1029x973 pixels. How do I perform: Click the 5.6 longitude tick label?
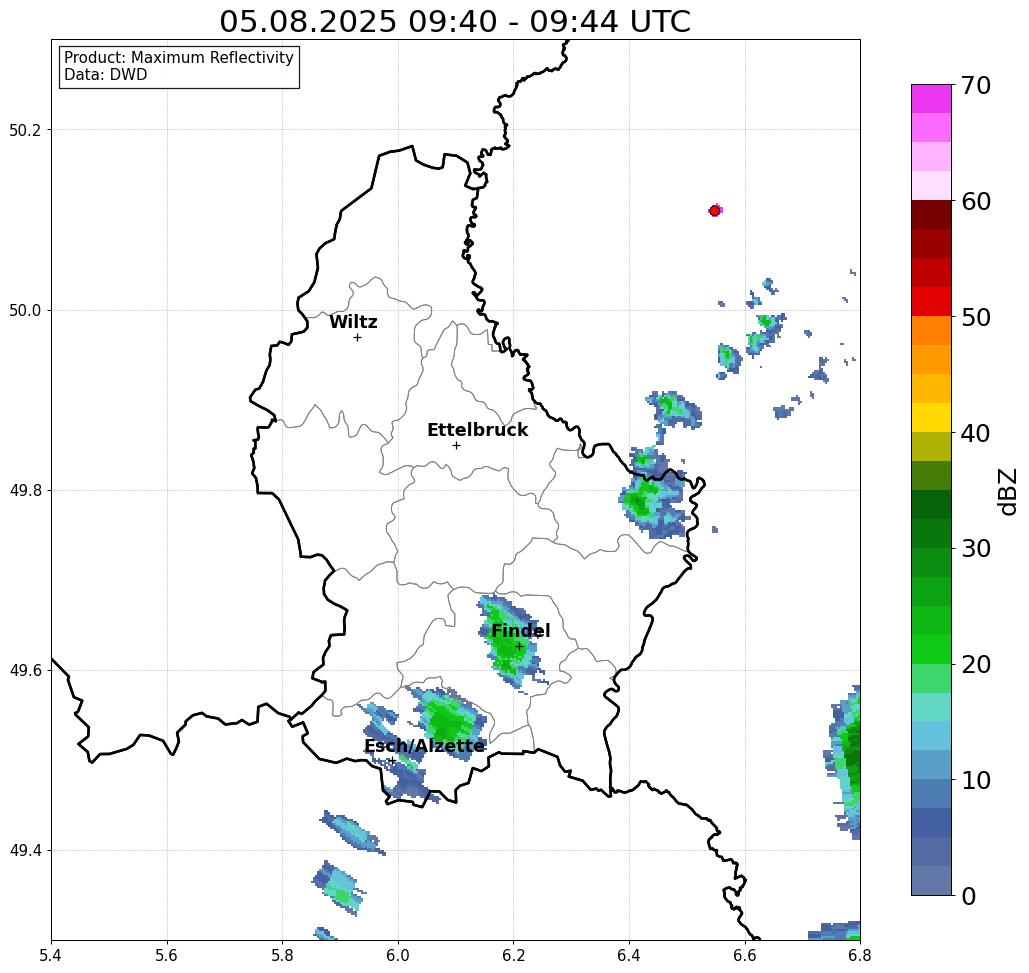click(167, 955)
